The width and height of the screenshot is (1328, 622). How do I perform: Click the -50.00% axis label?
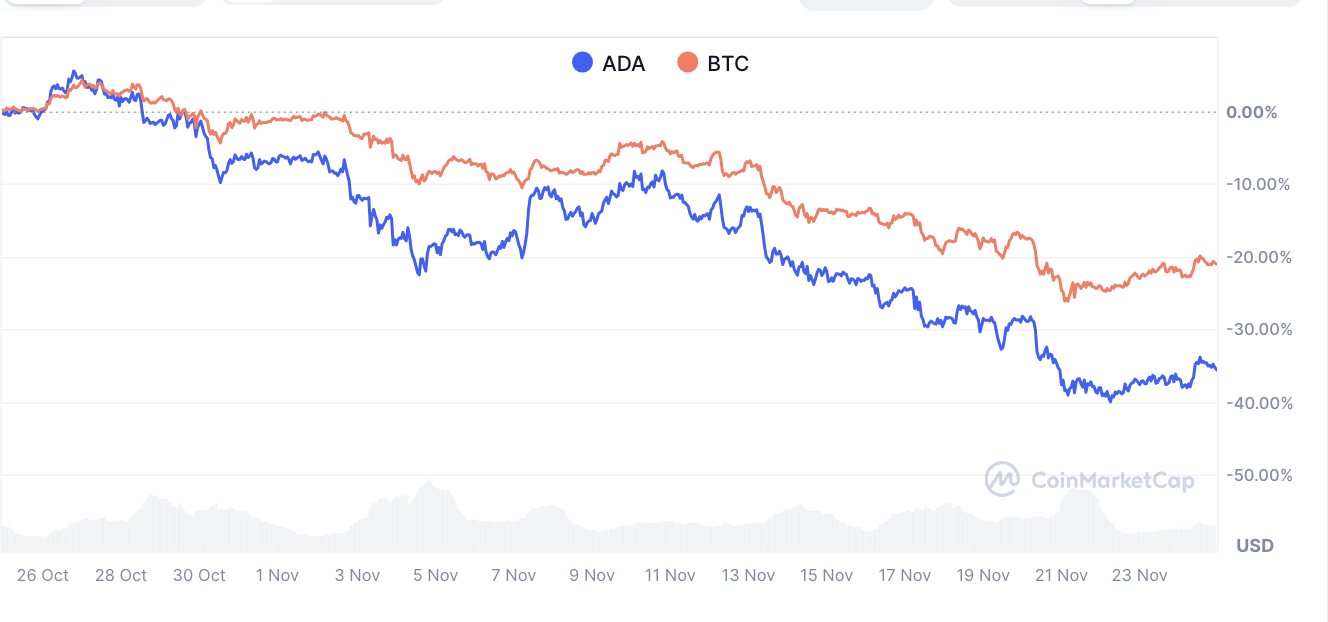(x=1258, y=475)
